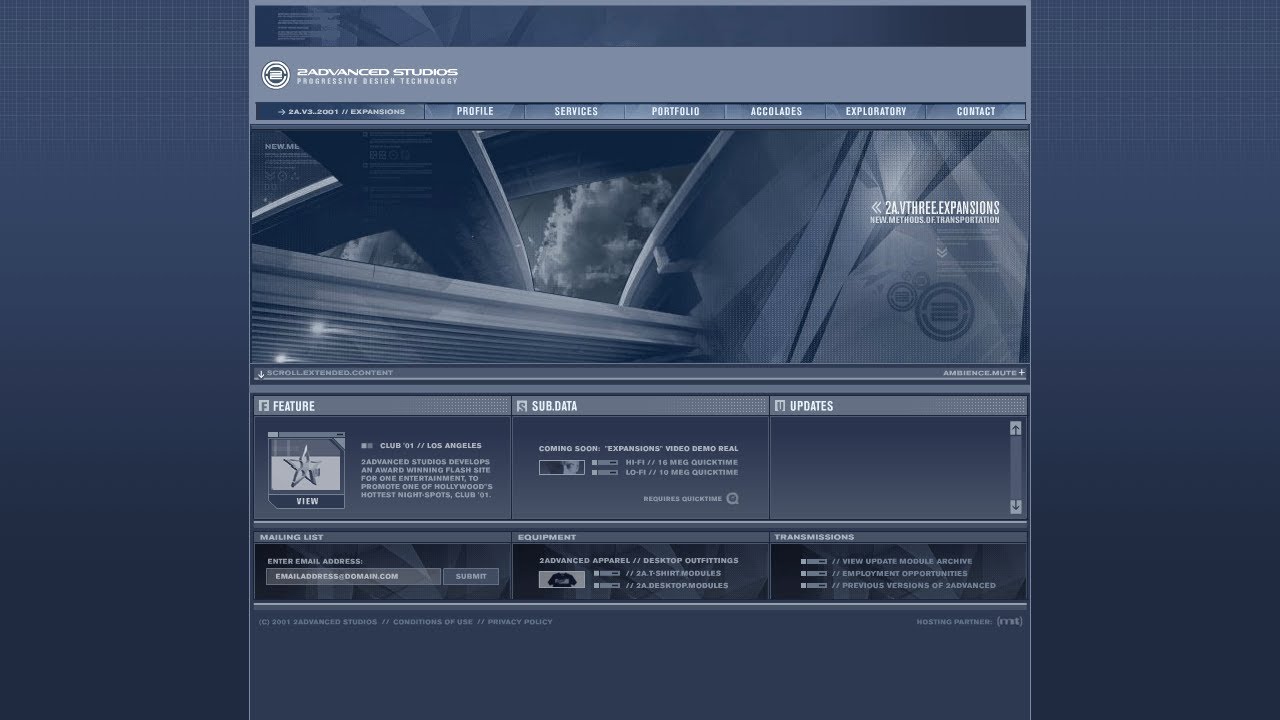Click the SCROLL.EXTENDED.CONTENT label
Screen dimensions: 1280x720
coord(330,373)
